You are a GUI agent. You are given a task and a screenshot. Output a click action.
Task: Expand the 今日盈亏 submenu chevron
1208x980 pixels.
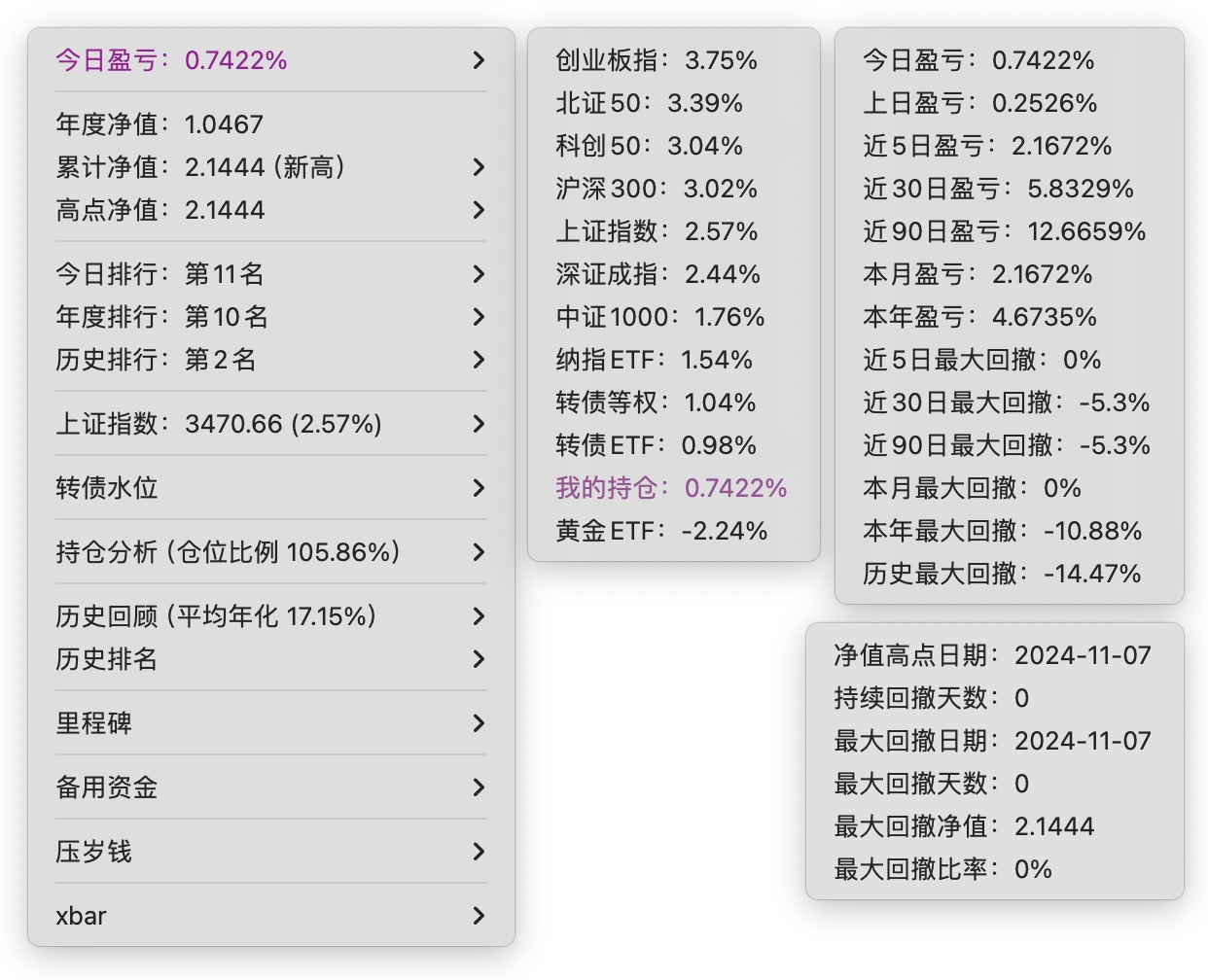point(478,60)
